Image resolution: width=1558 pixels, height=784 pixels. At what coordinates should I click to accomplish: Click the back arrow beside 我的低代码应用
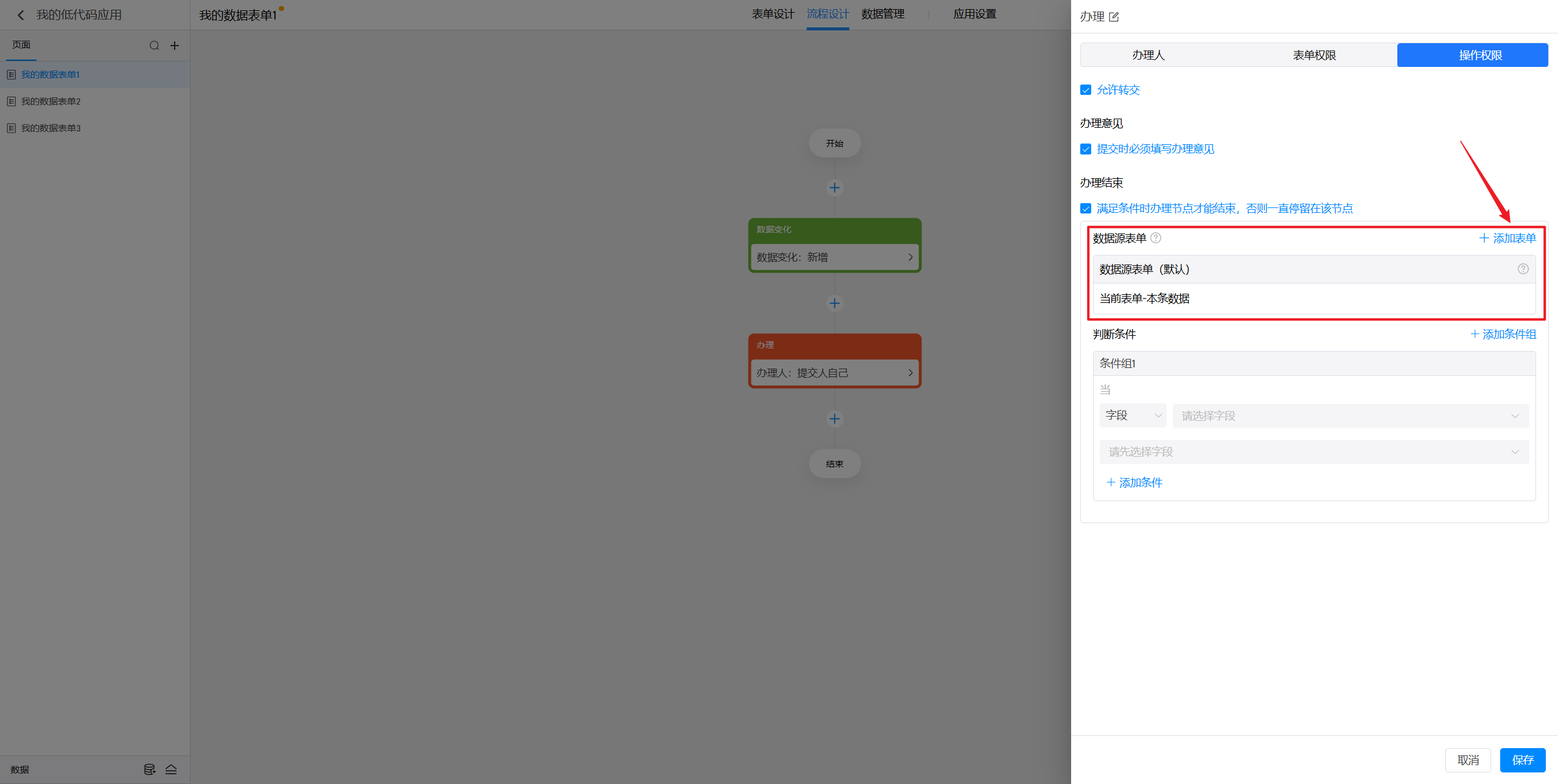[x=21, y=15]
